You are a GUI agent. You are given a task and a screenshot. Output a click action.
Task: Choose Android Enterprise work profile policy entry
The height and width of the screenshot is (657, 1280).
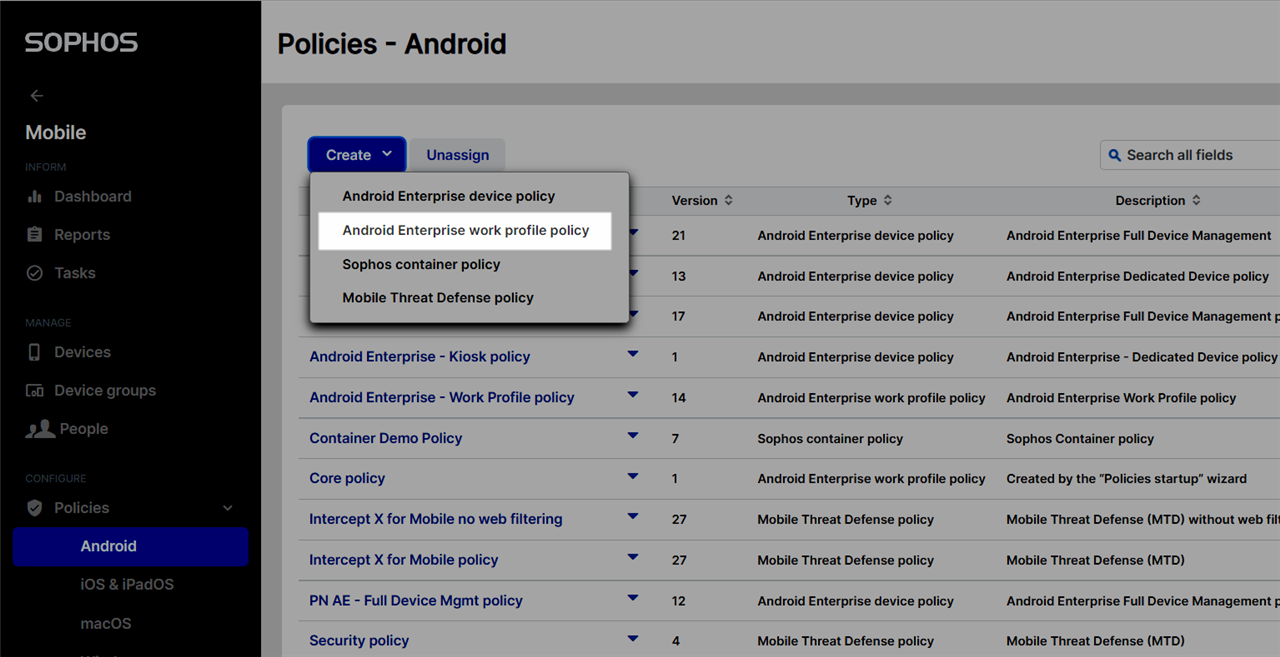click(x=466, y=230)
